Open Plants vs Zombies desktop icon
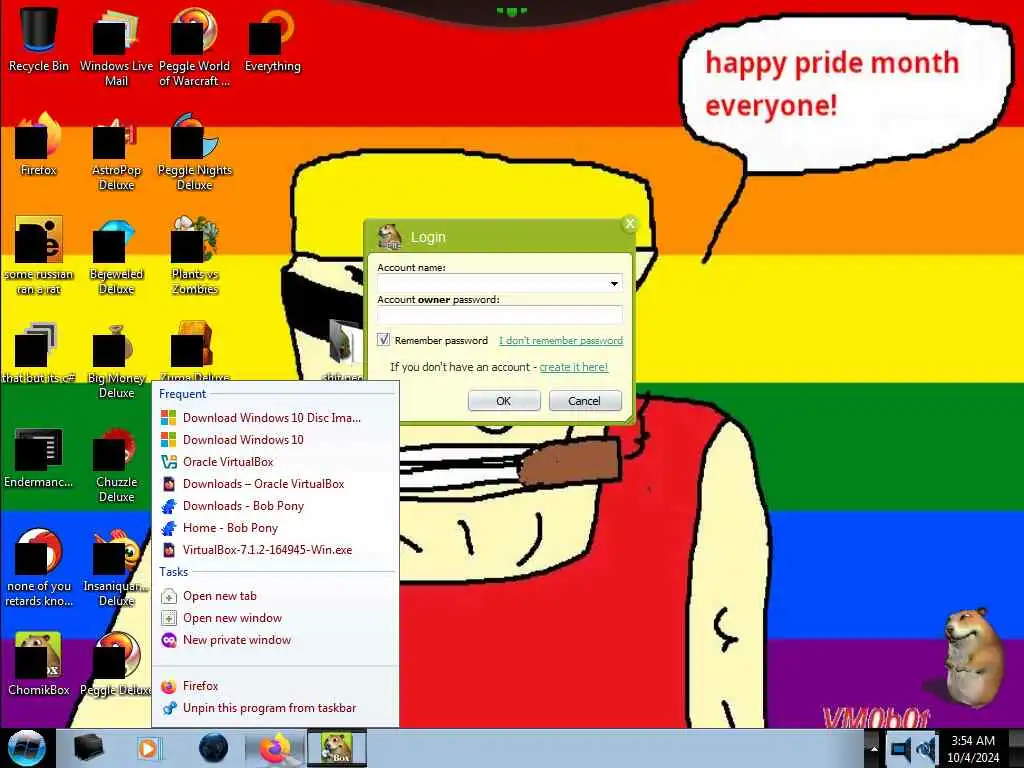 pyautogui.click(x=195, y=255)
